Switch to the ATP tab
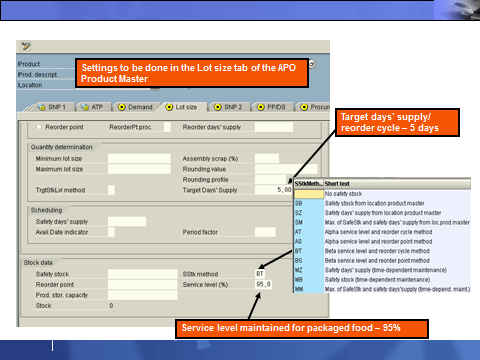 (93, 107)
